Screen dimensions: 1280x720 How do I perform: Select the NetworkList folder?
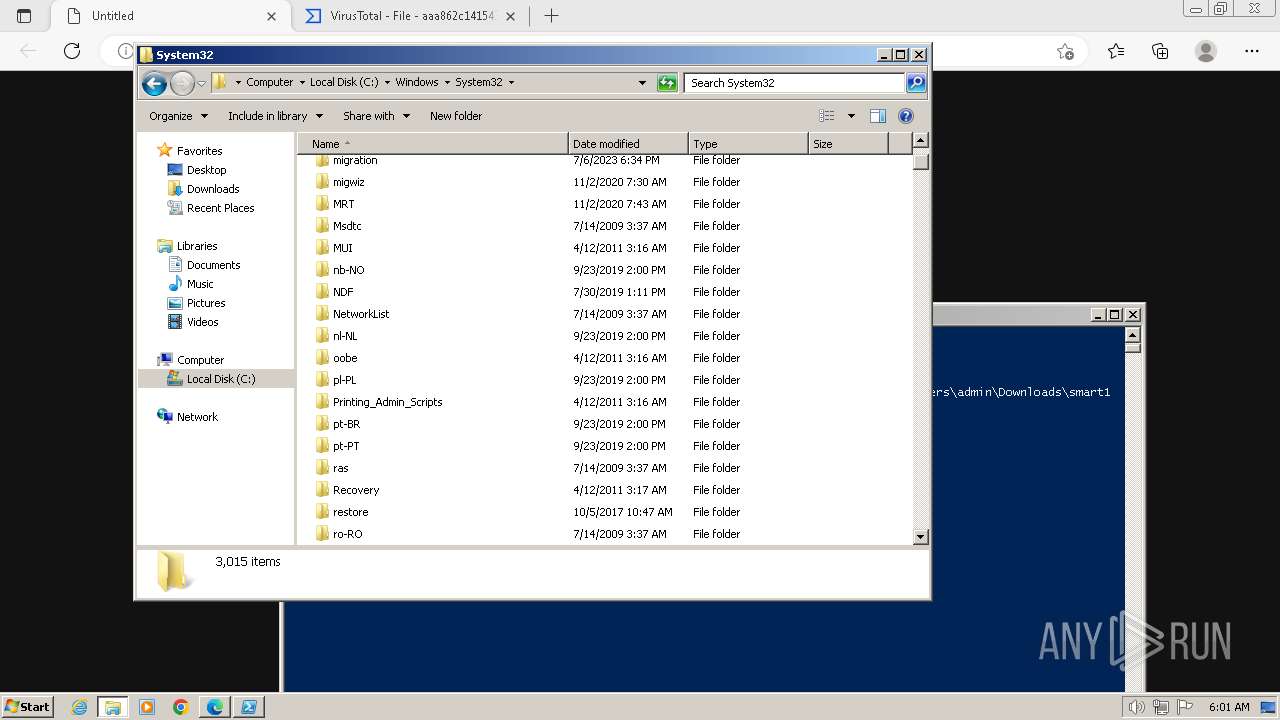coord(361,314)
